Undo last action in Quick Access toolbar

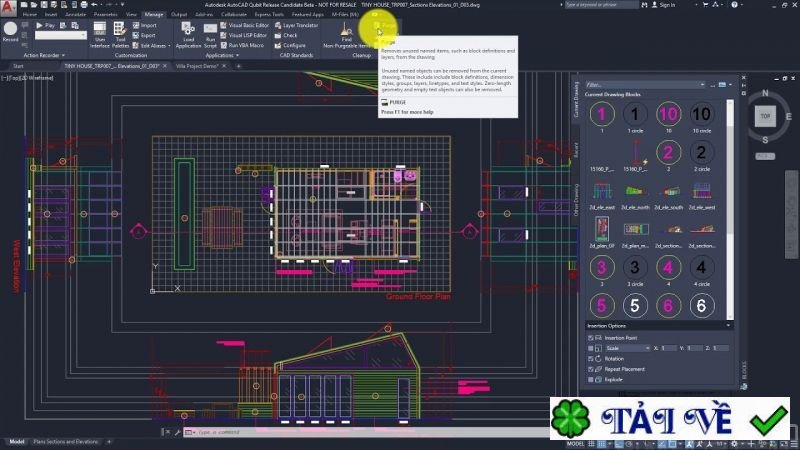[x=94, y=5]
